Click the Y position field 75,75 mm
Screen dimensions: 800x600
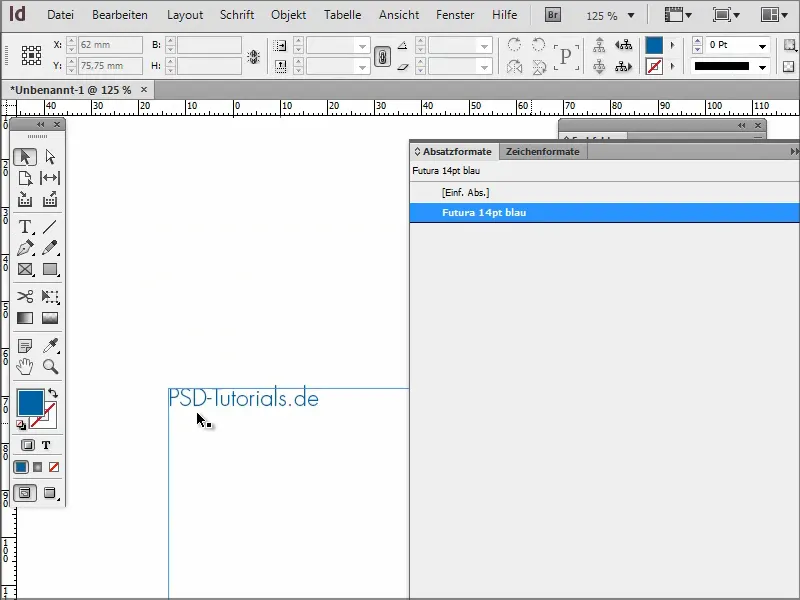(x=110, y=66)
